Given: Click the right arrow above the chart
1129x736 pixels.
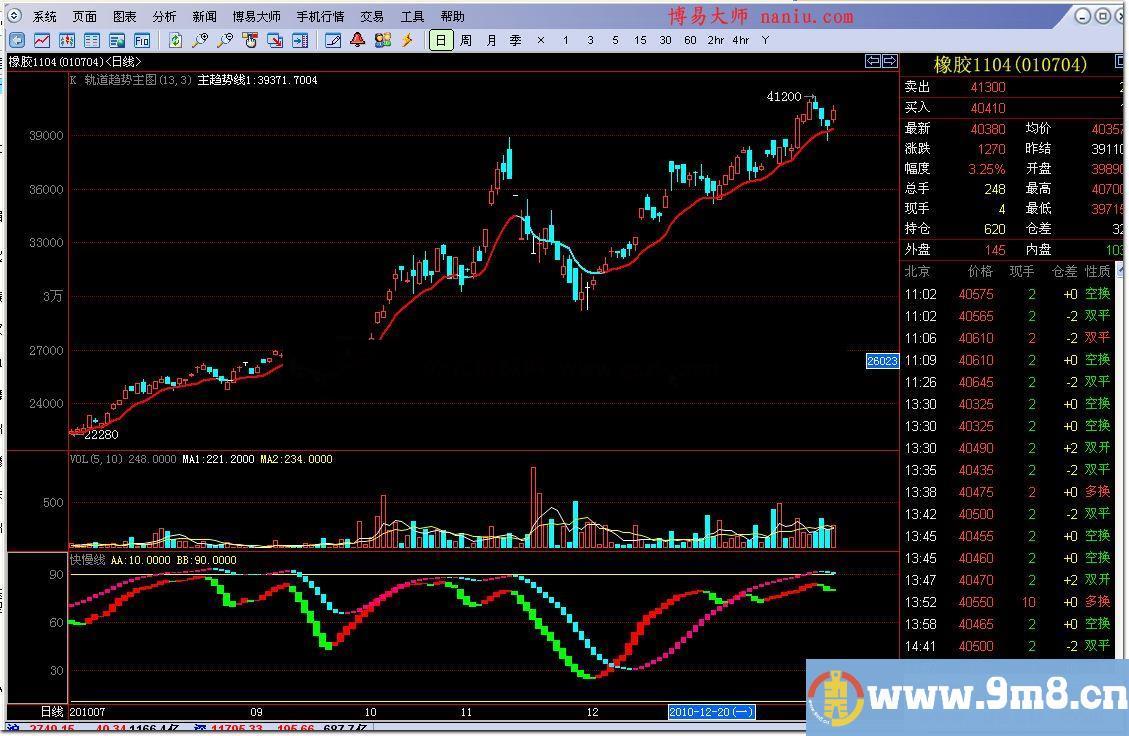Looking at the screenshot, I should [x=889, y=62].
